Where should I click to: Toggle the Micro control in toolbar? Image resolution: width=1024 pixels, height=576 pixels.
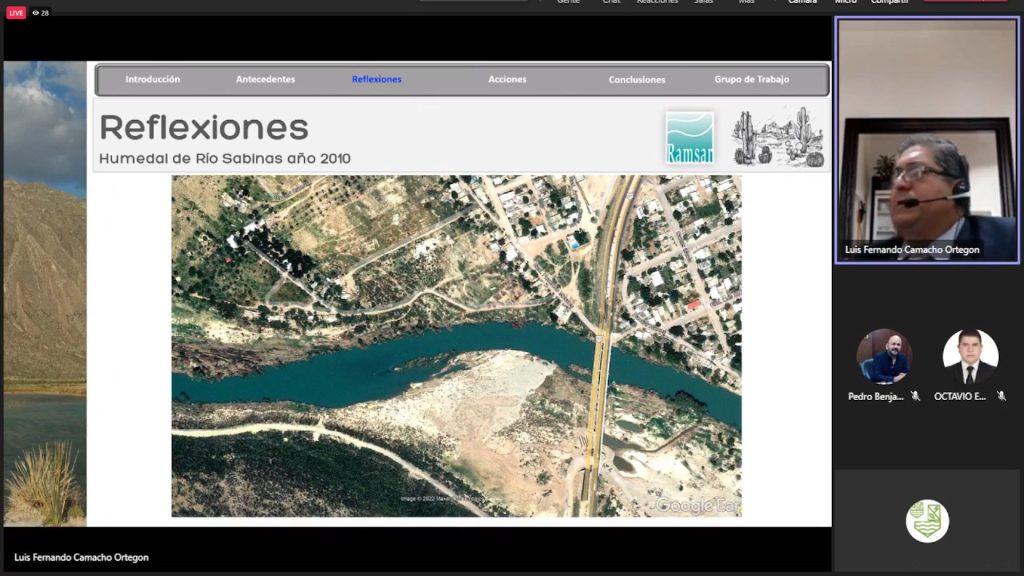[845, 2]
